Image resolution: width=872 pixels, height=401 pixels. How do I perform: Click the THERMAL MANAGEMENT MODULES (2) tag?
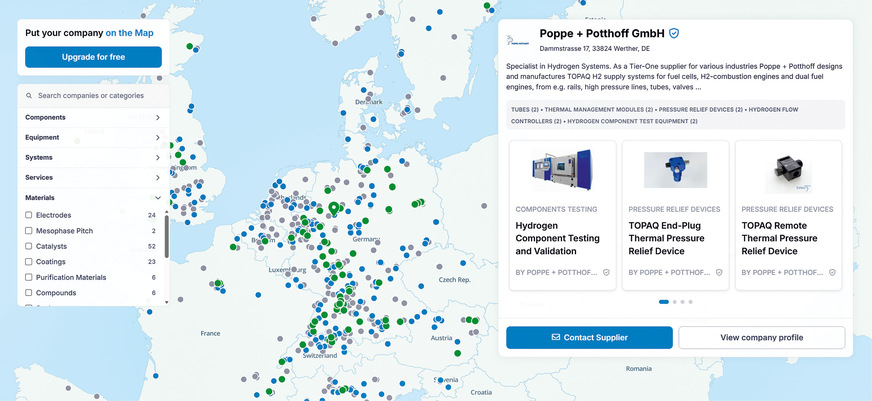point(599,110)
